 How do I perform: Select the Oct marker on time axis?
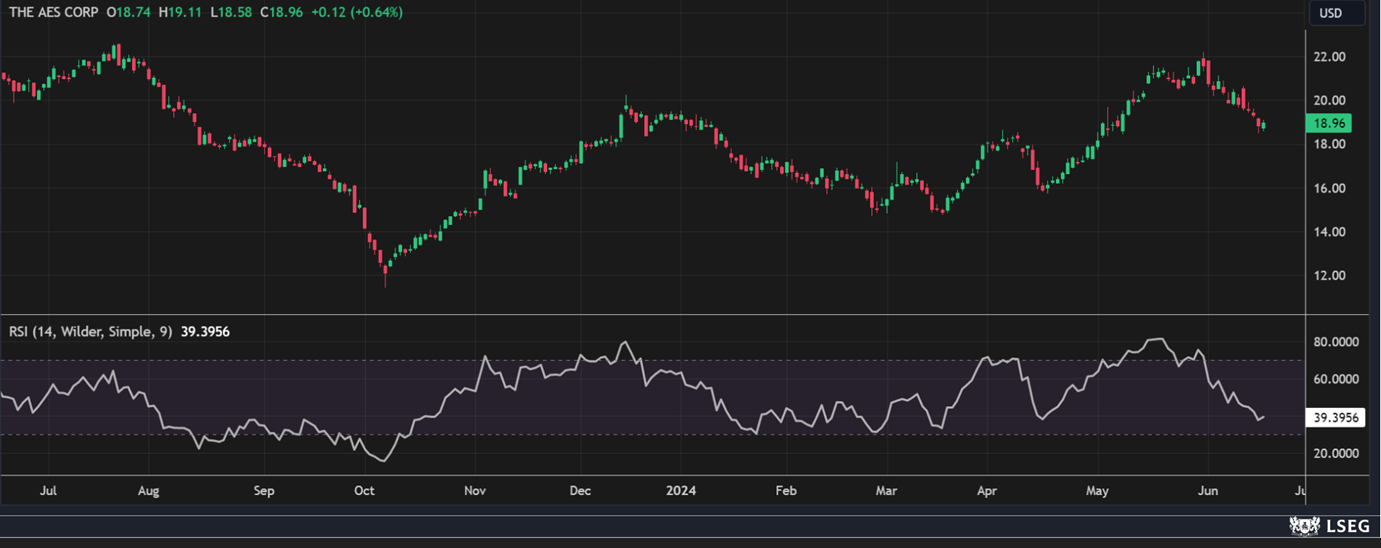(x=364, y=491)
